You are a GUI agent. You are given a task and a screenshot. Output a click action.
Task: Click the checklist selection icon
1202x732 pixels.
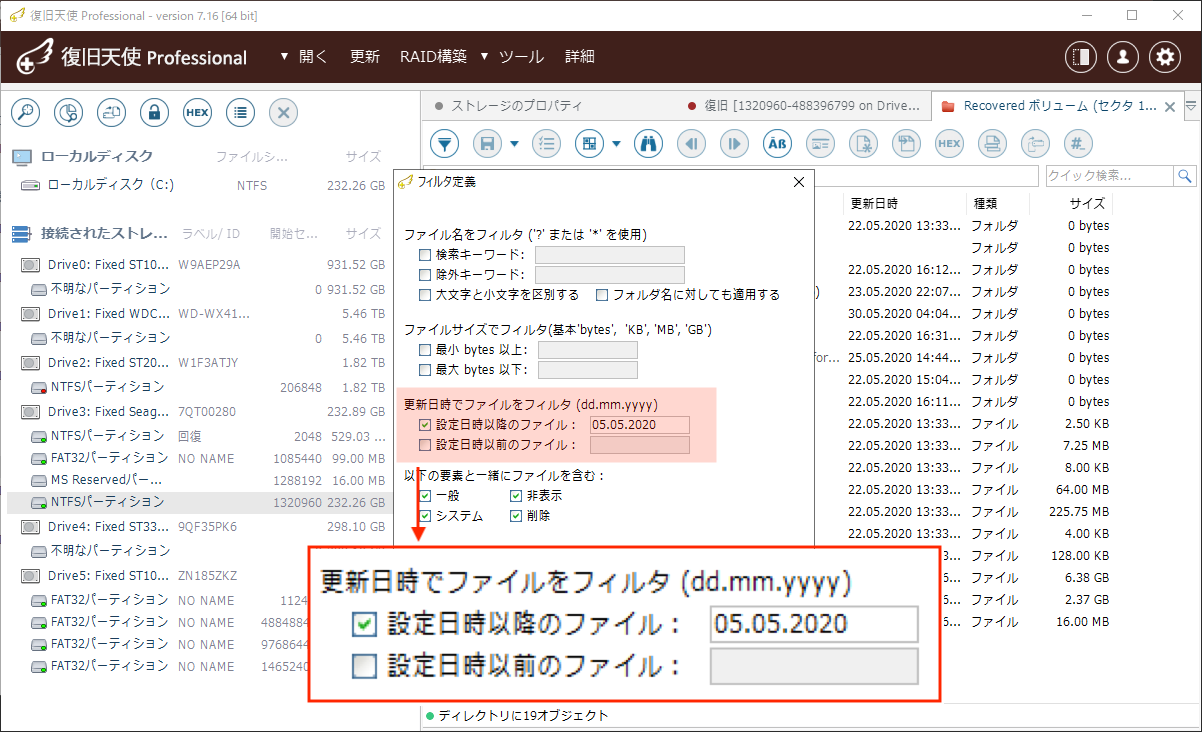coord(546,144)
